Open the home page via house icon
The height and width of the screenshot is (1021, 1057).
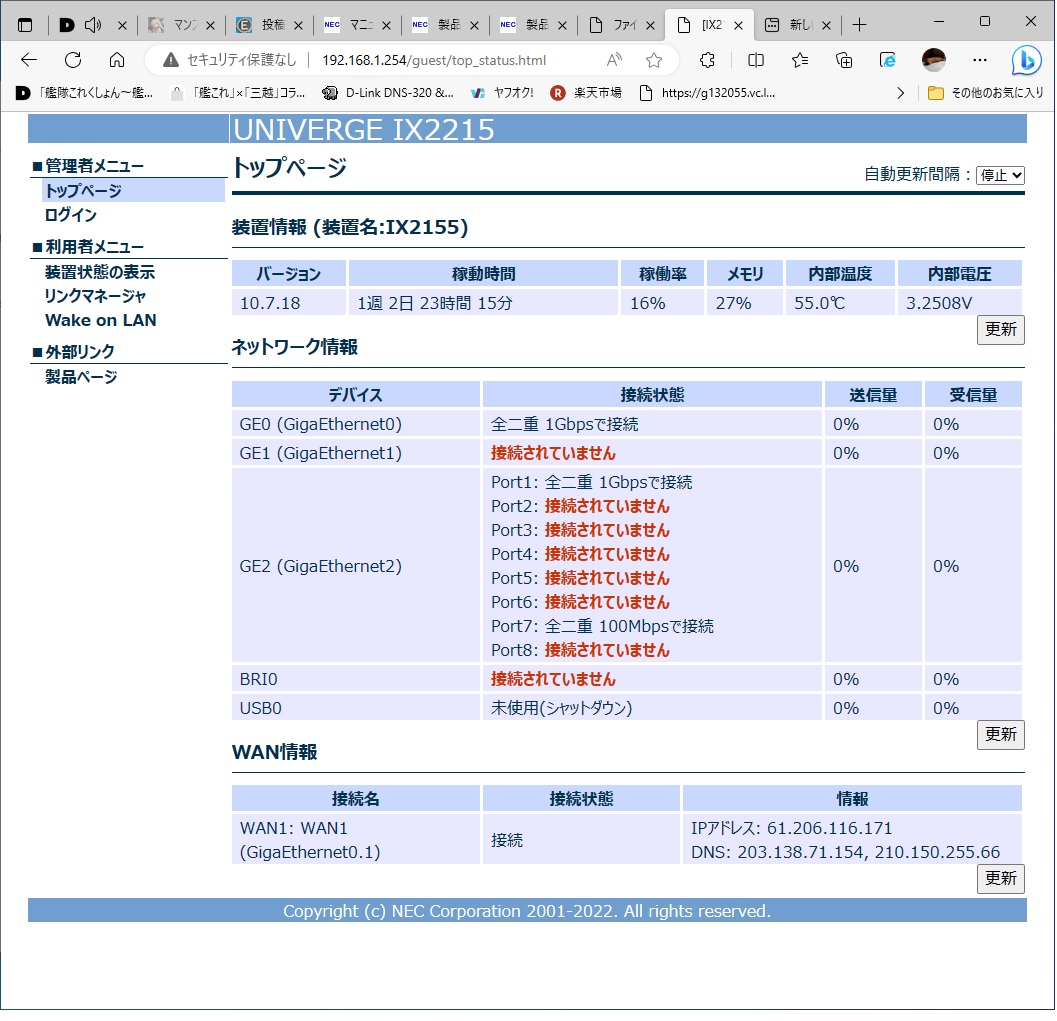pyautogui.click(x=117, y=60)
